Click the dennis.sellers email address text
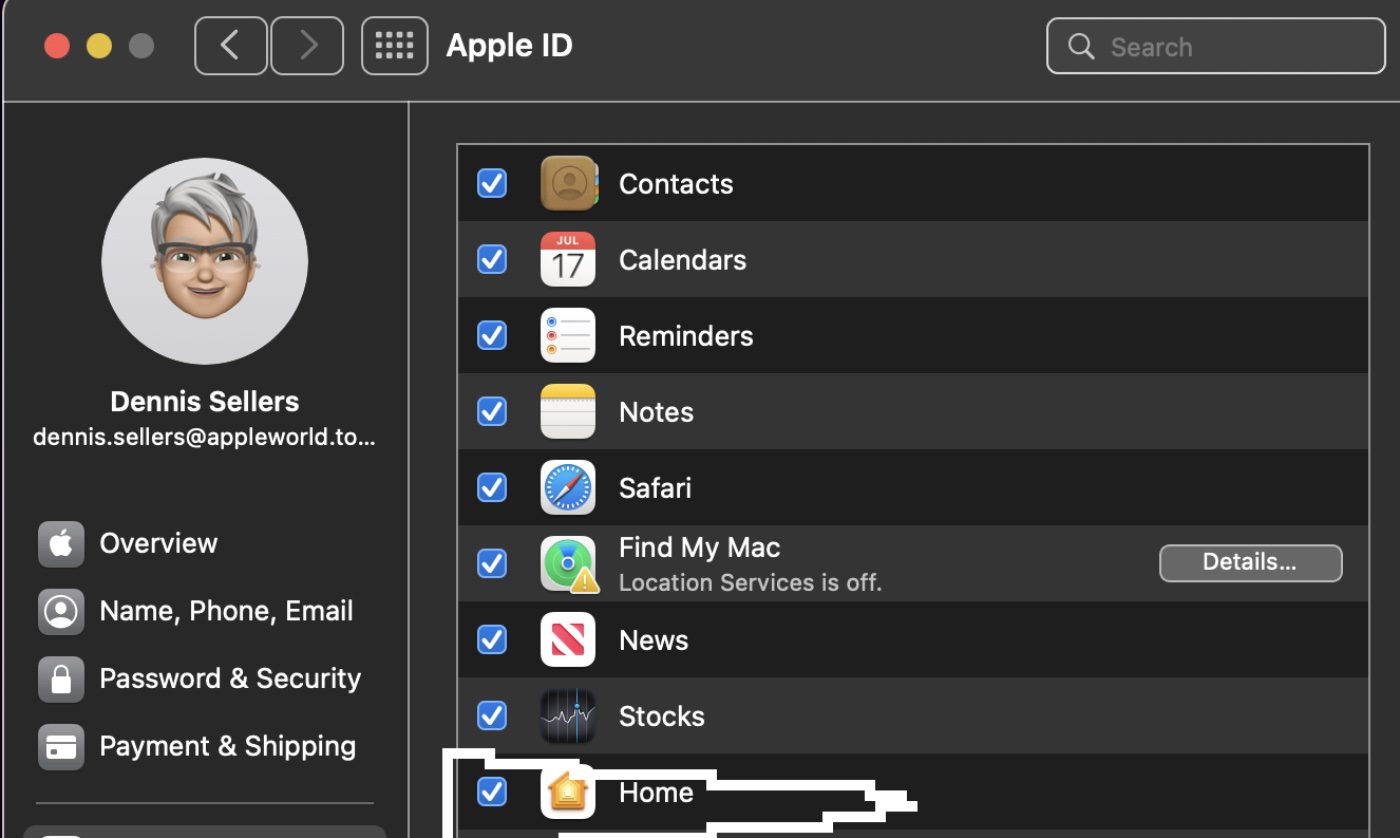Viewport: 1400px width, 838px height. 205,438
